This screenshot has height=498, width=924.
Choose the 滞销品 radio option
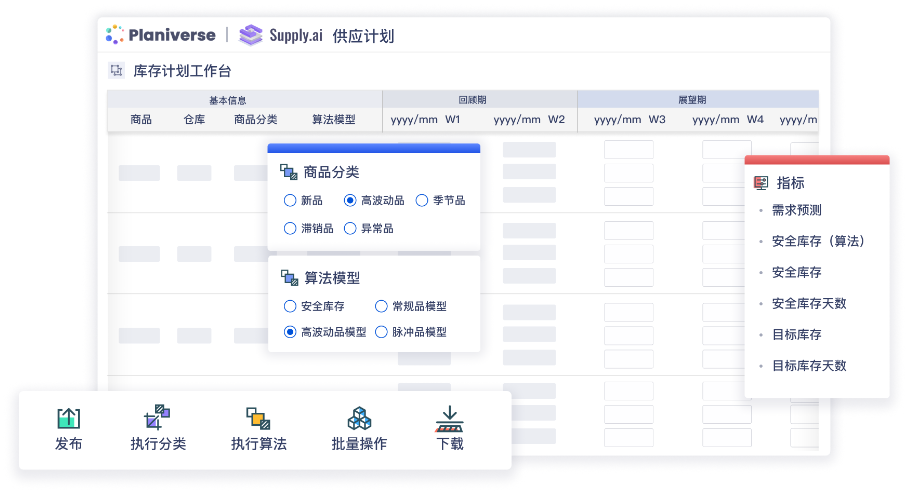point(290,228)
